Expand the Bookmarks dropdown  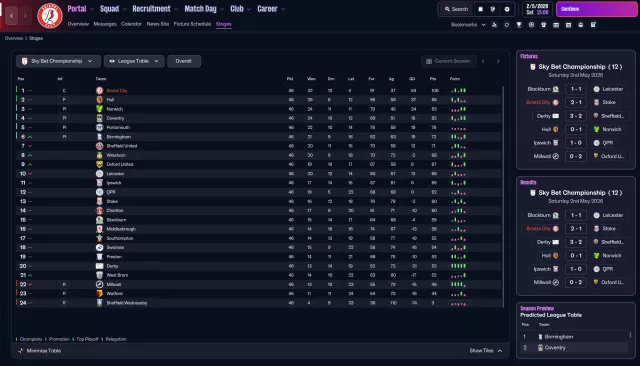[468, 24]
